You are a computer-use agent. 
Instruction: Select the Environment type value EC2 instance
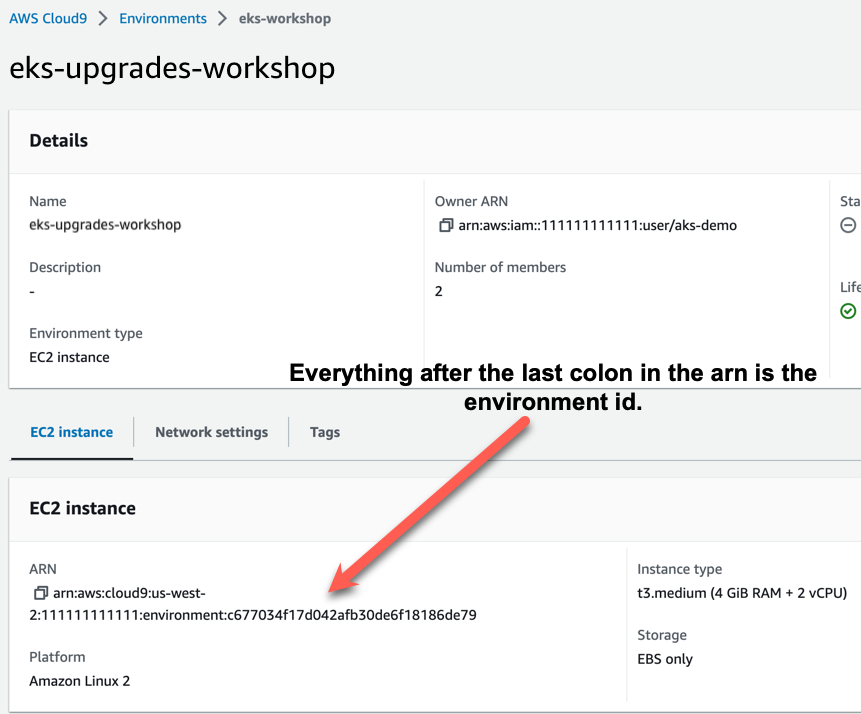69,357
